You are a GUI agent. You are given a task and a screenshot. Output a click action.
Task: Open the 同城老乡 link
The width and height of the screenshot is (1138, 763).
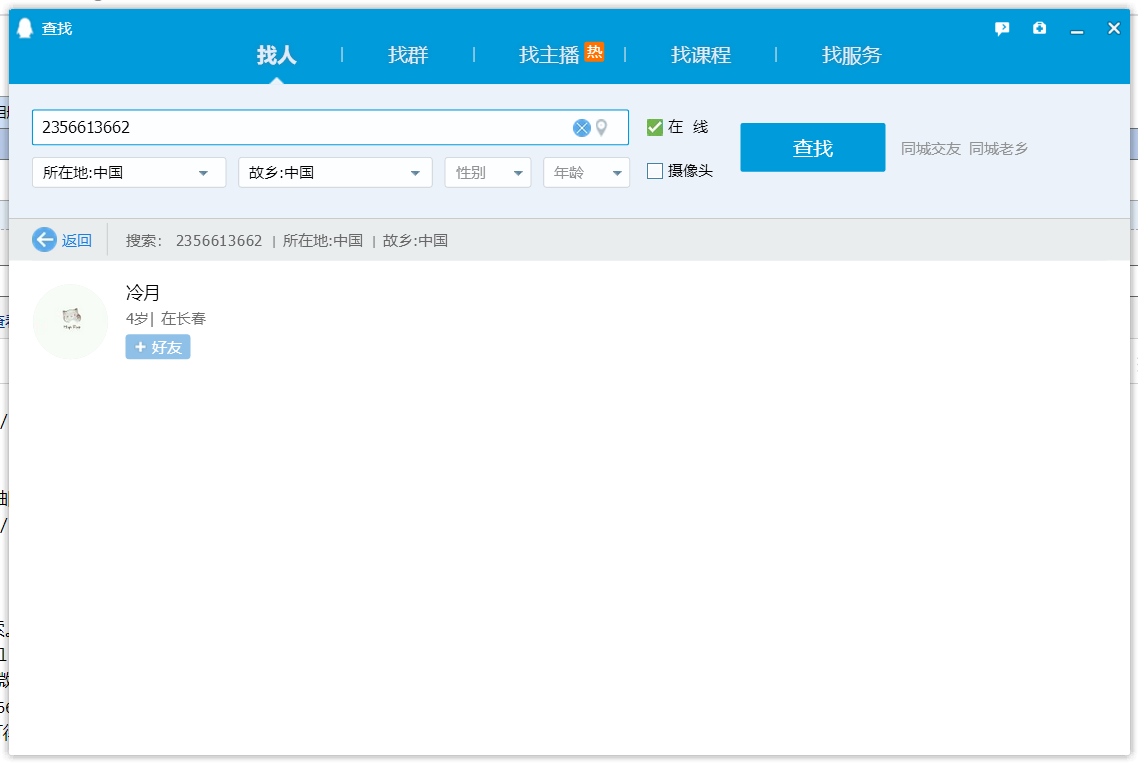[x=999, y=149]
